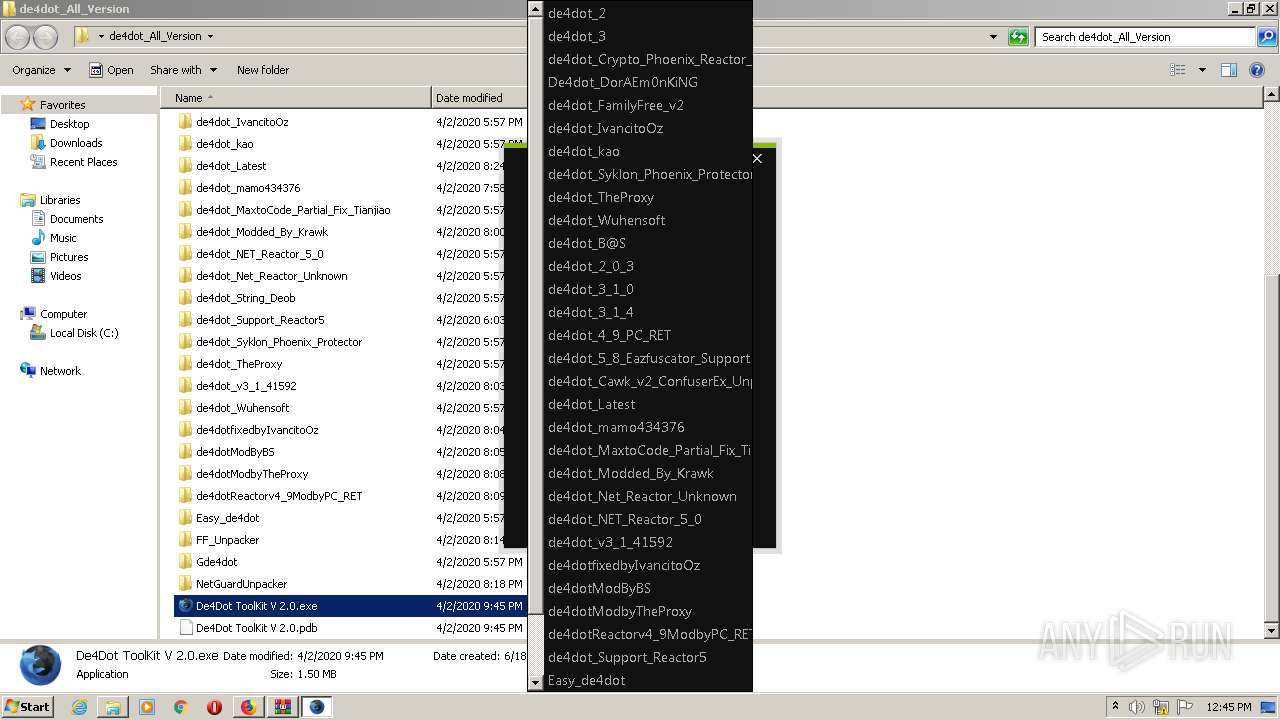Open Desktop in the navigation pane

[x=69, y=124]
